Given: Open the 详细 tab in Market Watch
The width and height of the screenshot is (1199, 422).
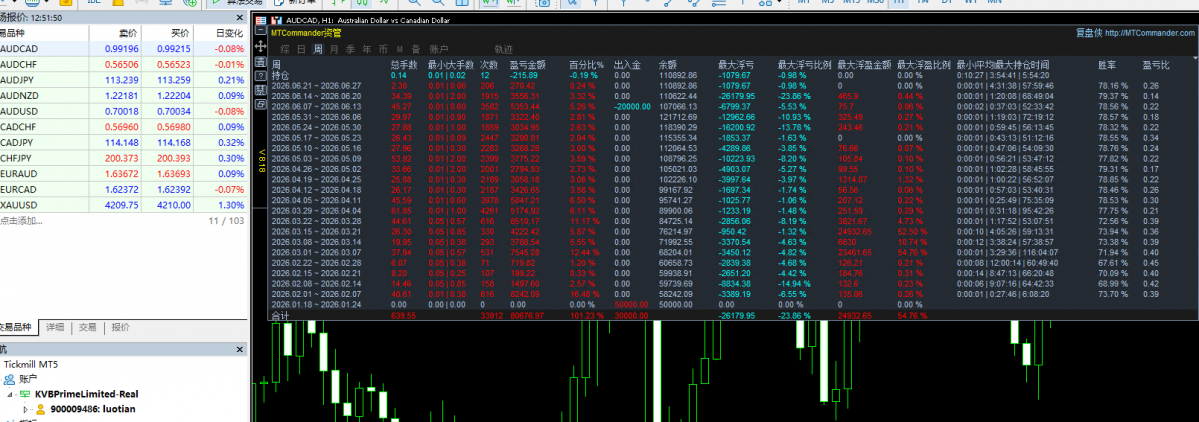Looking at the screenshot, I should coord(54,327).
